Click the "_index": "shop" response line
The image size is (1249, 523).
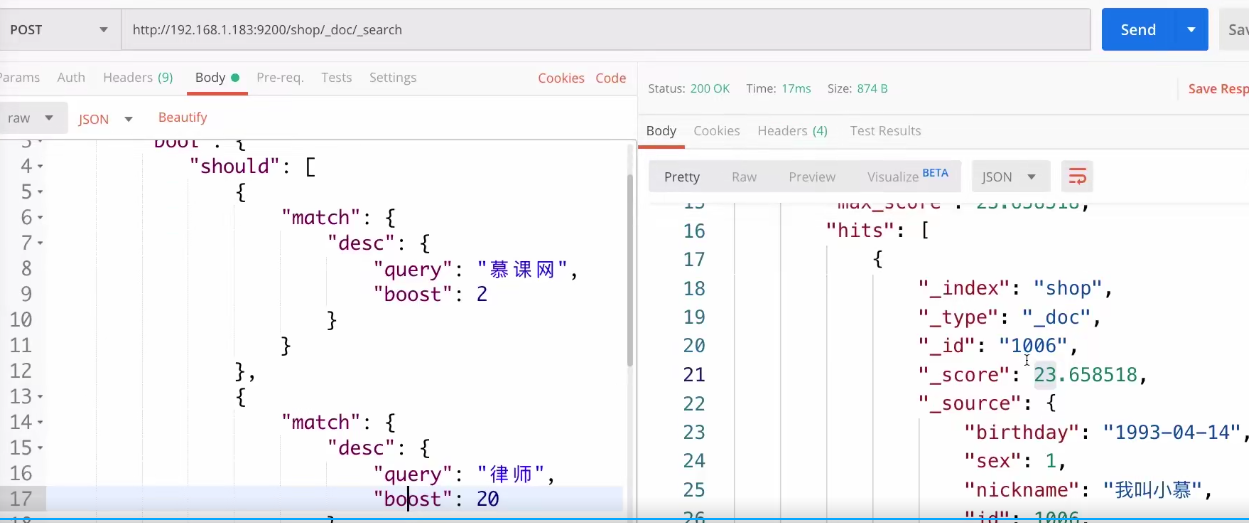(x=1016, y=288)
